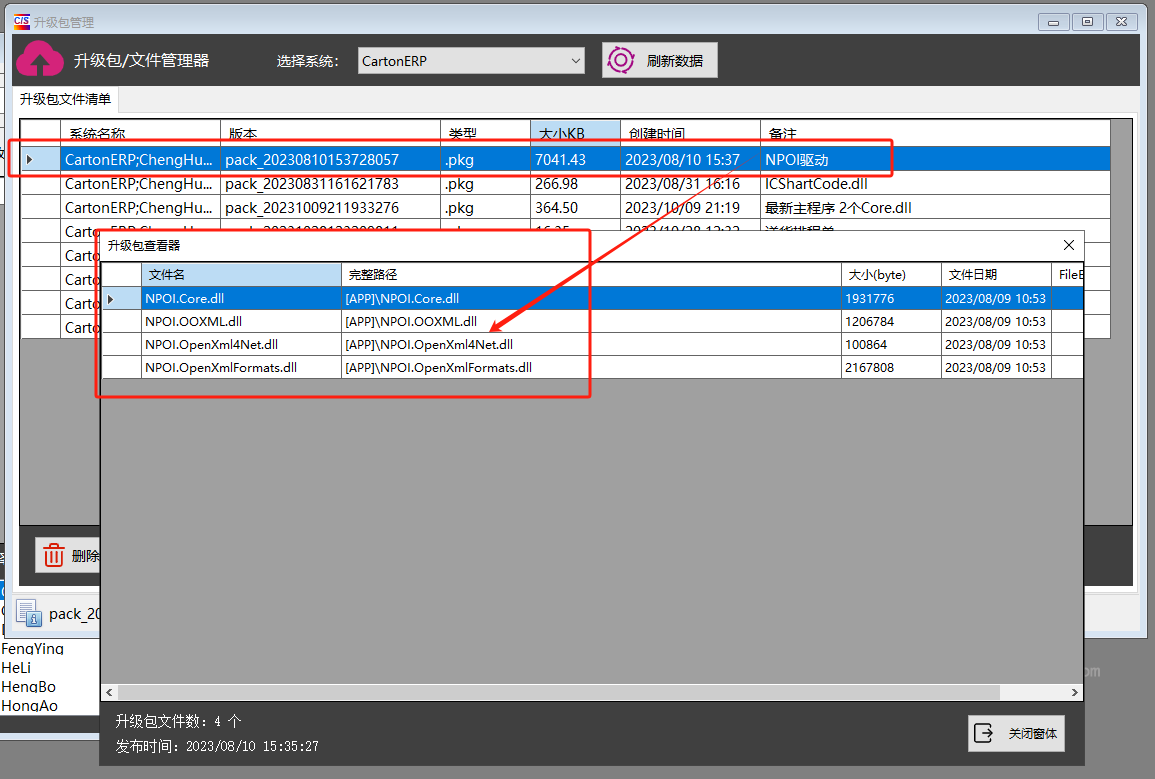Click the 364.50 size cell
Image resolution: width=1155 pixels, height=779 pixels.
tap(575, 208)
